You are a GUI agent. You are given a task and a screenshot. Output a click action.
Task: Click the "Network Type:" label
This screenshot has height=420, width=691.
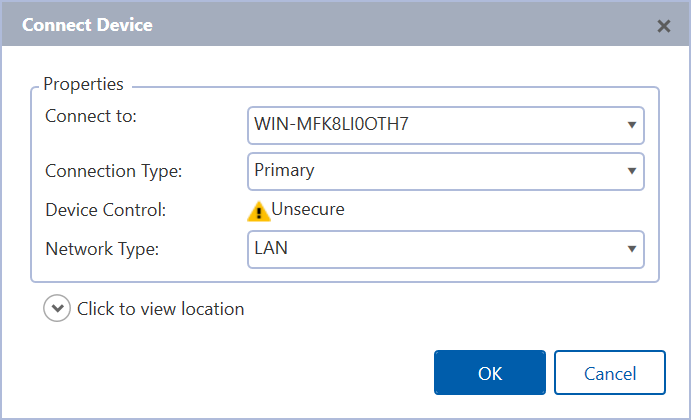tap(101, 249)
